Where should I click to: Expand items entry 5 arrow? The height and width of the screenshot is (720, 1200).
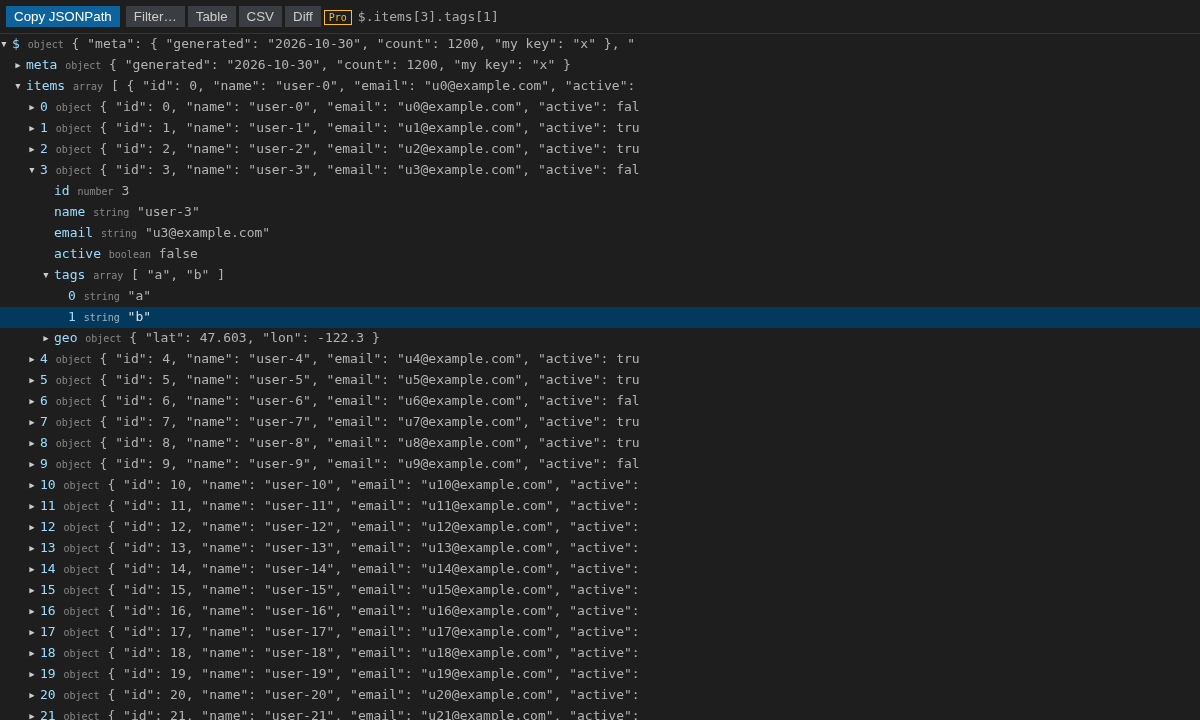[32, 380]
